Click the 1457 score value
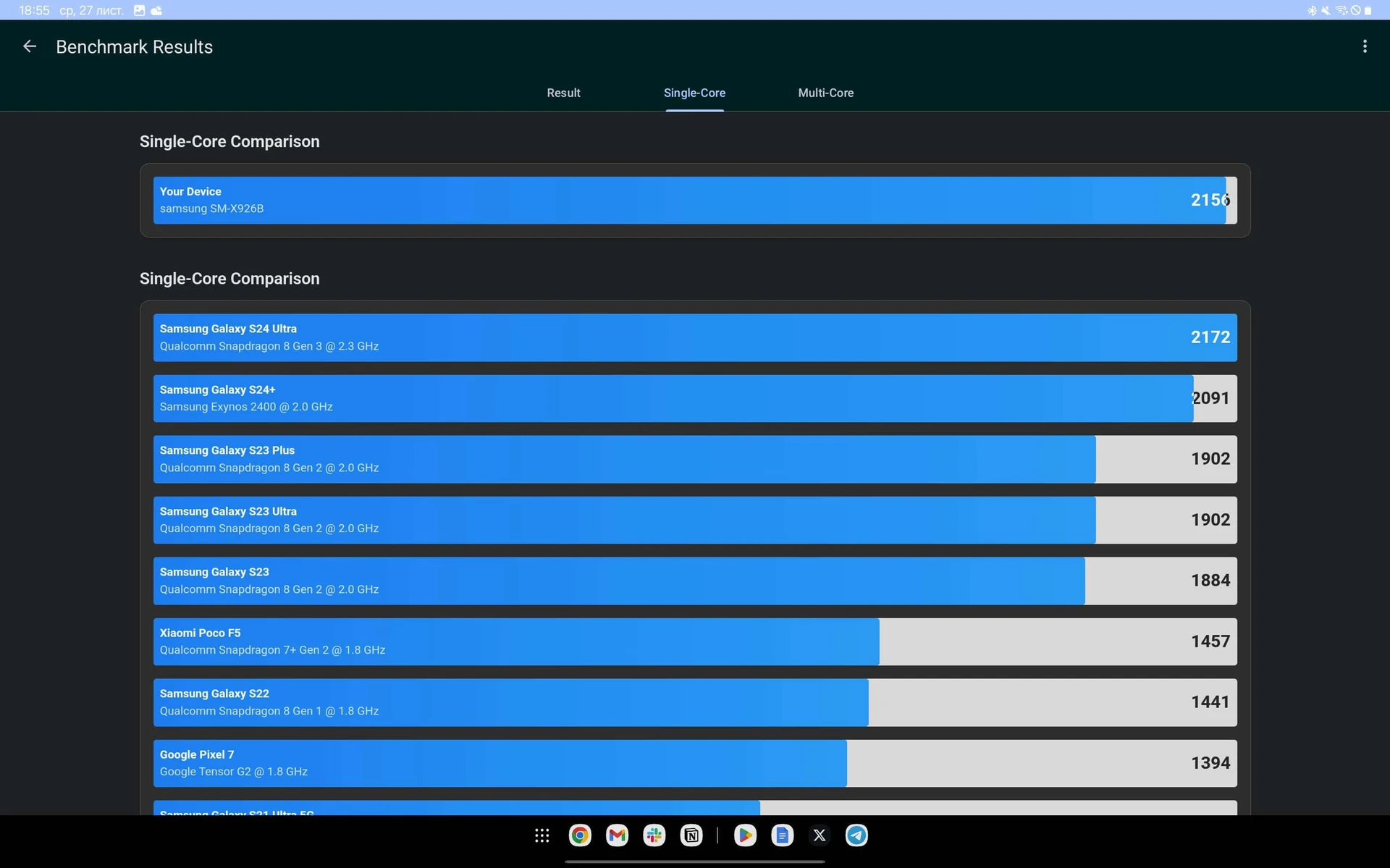 [1210, 641]
